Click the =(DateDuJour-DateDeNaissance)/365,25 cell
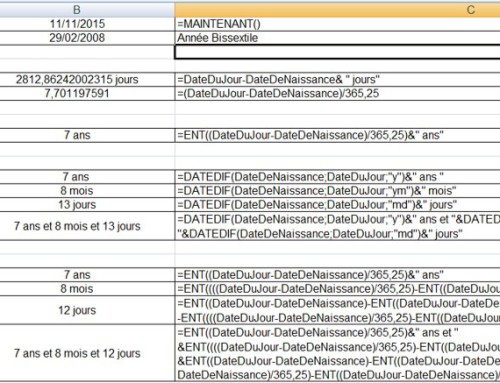 click(337, 94)
